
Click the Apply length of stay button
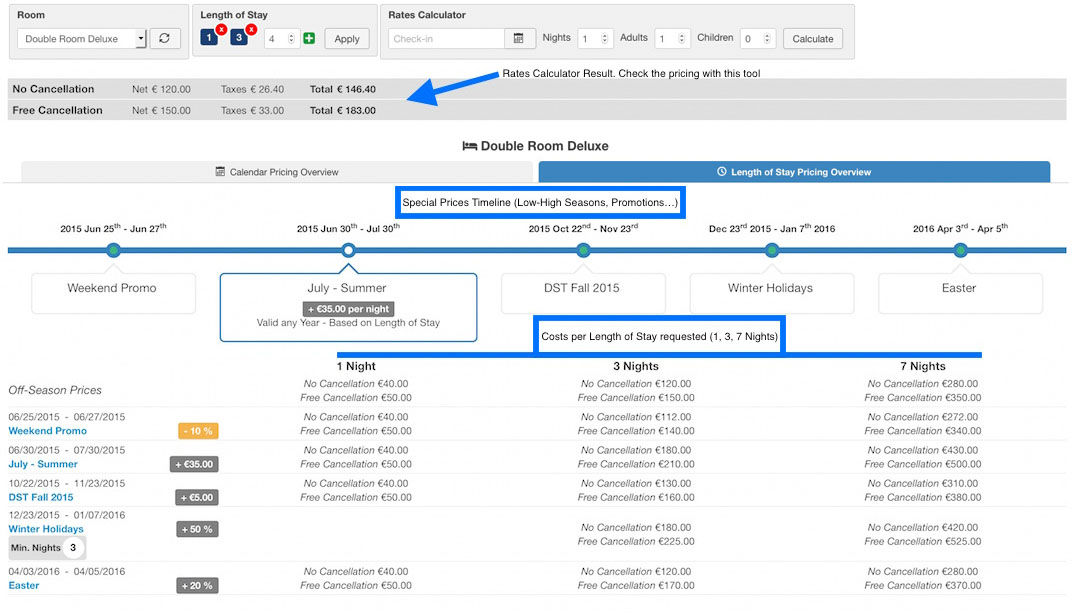[347, 39]
